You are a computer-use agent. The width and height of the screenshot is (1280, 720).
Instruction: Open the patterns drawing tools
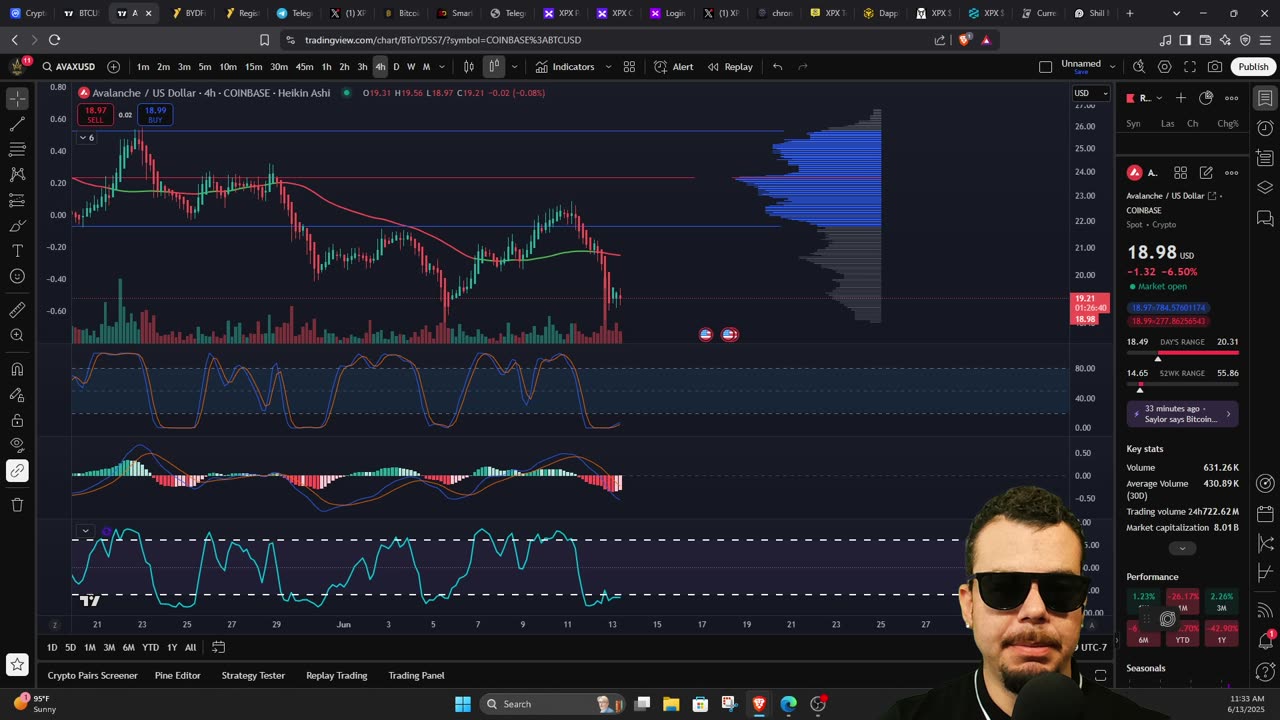pos(17,174)
